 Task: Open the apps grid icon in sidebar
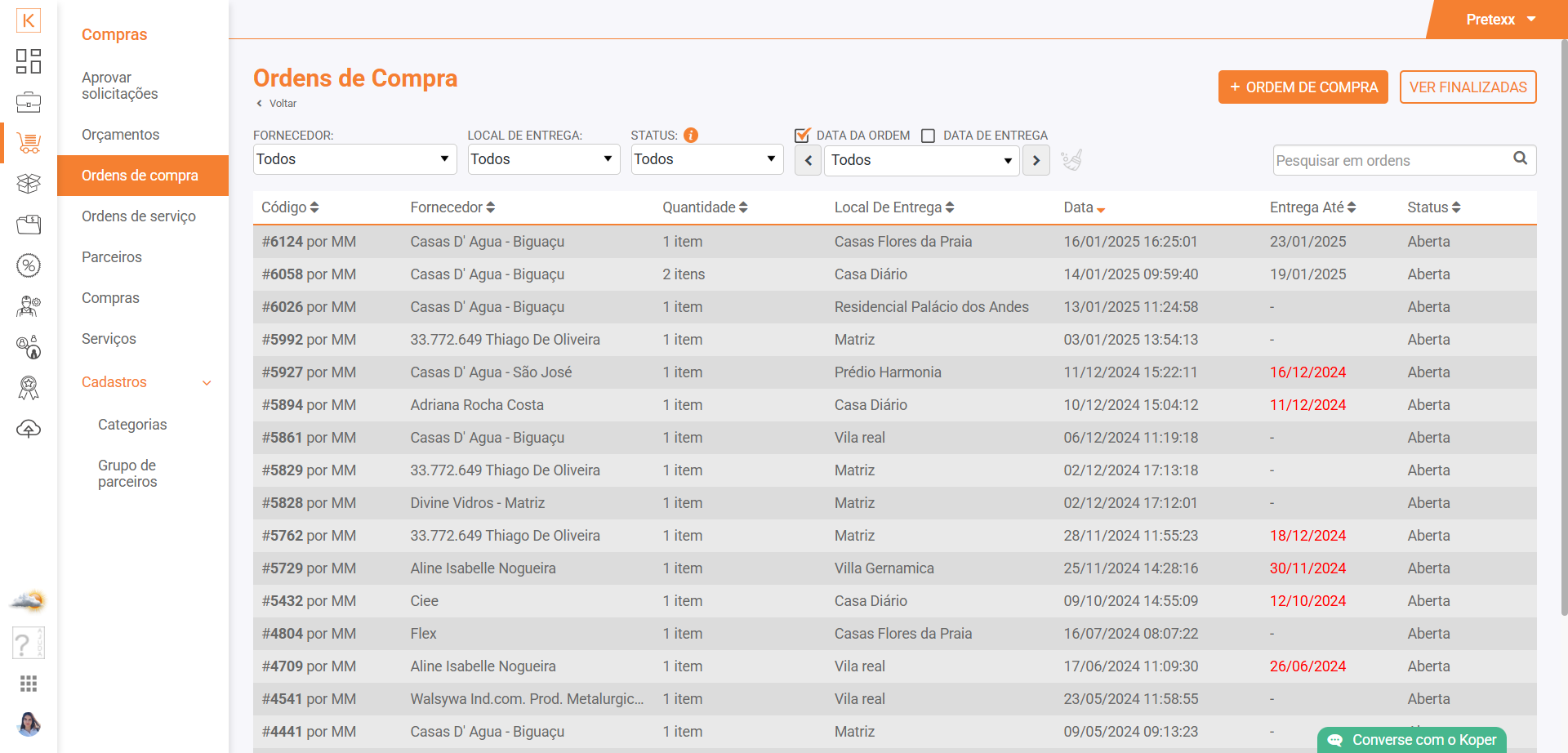(29, 684)
